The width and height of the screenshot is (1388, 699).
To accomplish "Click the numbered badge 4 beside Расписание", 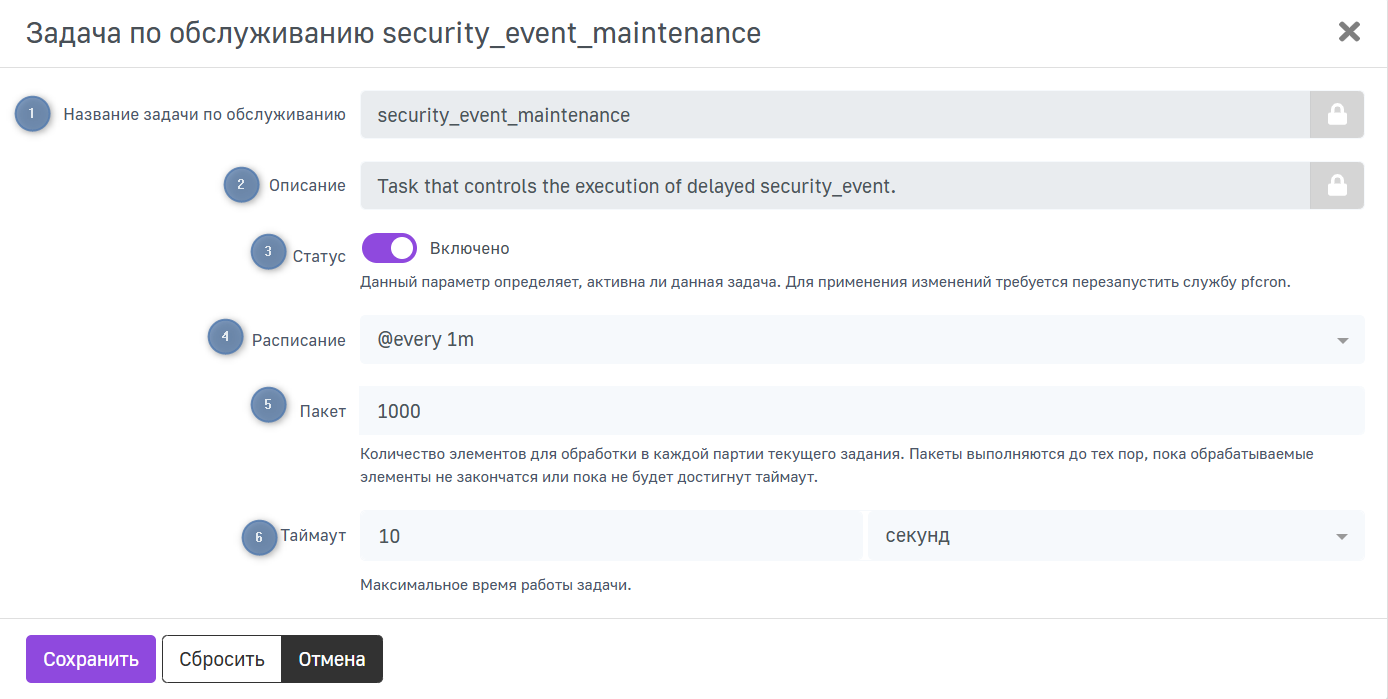I will [225, 337].
